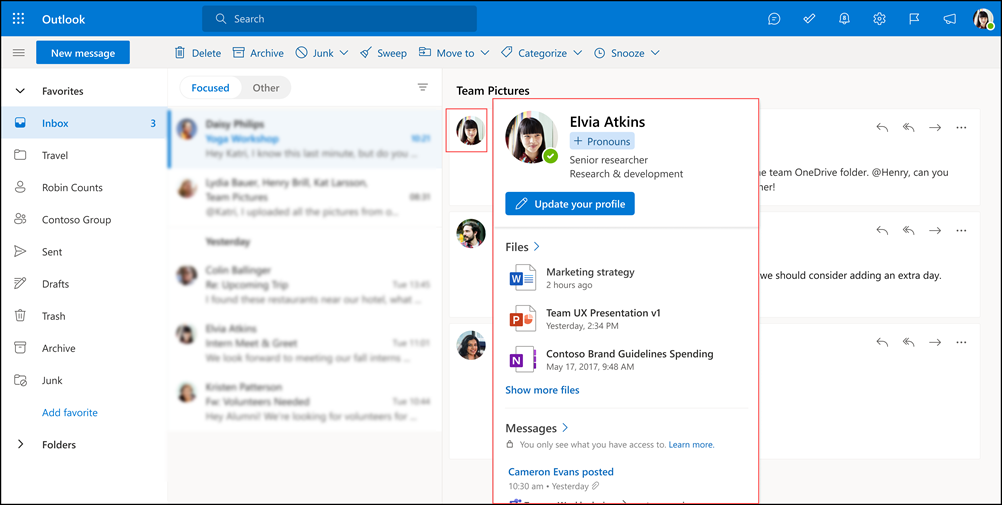1002x505 pixels.
Task: Click the Outlook title in the header
Action: [x=63, y=19]
